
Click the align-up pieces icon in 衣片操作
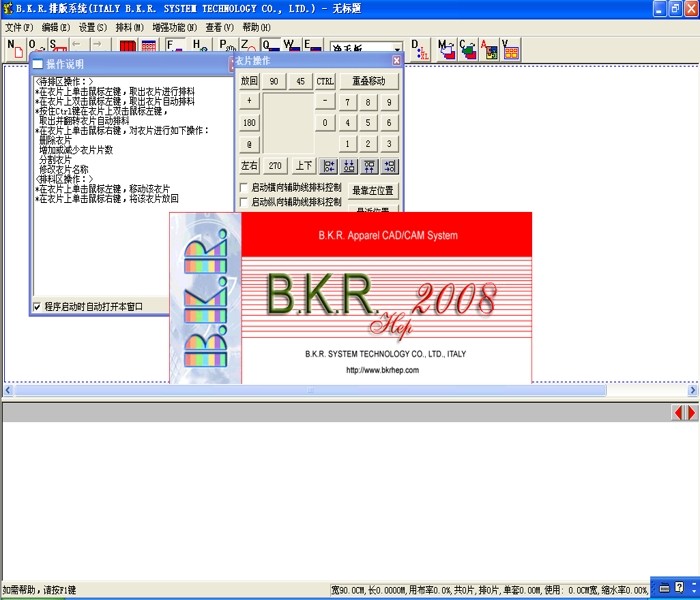pyautogui.click(x=369, y=166)
